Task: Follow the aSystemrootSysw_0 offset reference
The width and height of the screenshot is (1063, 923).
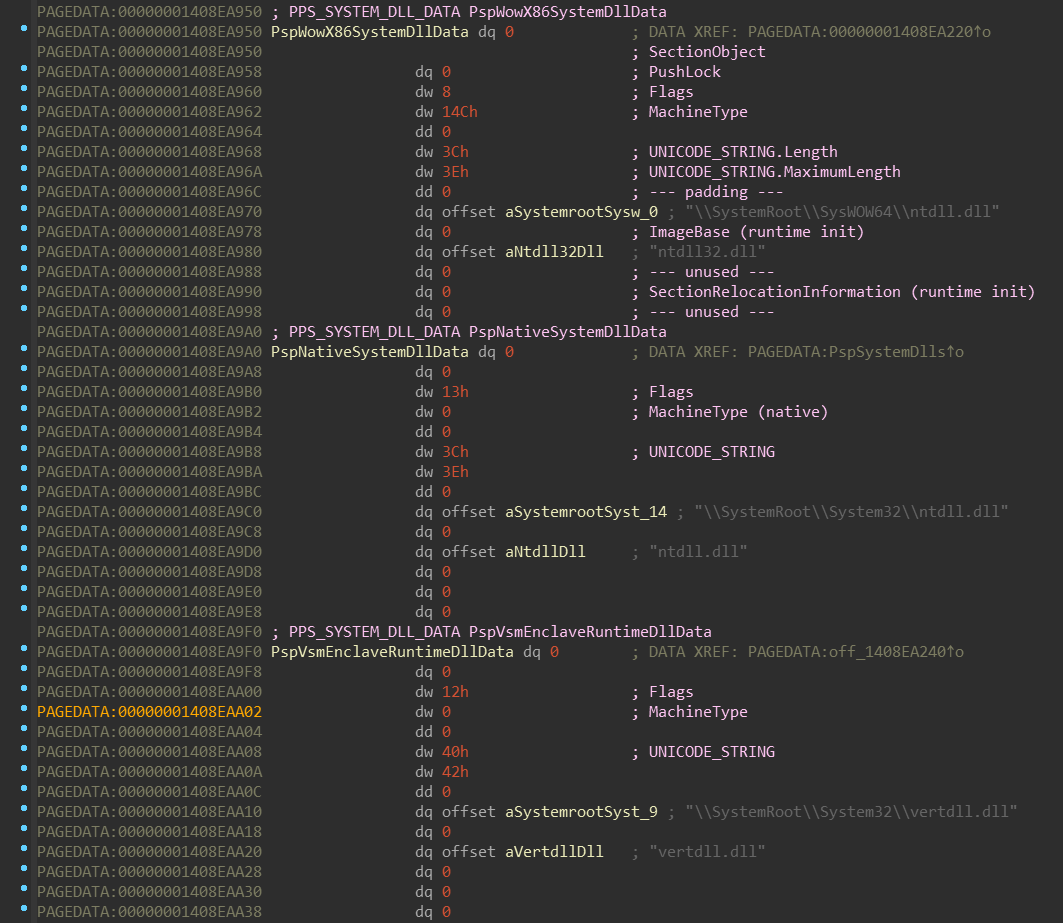Action: tap(581, 212)
